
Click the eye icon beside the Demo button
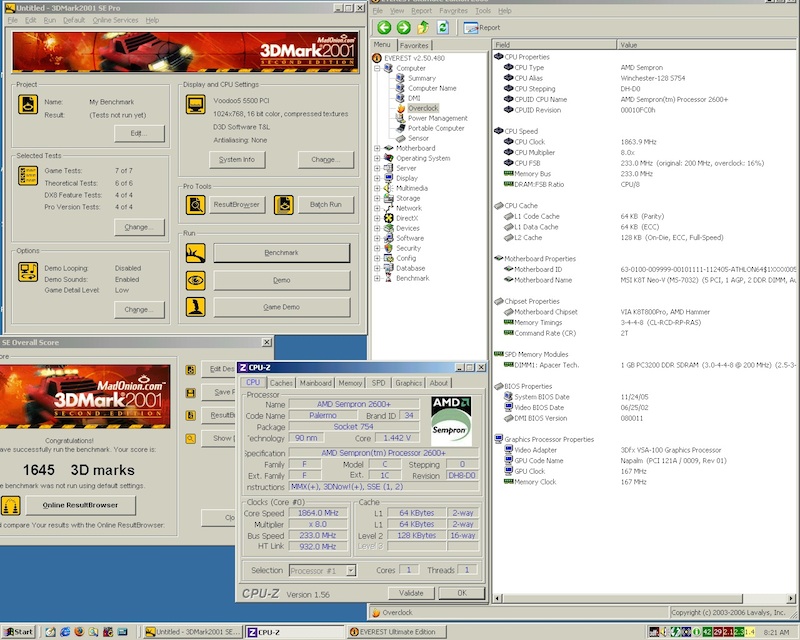[x=195, y=280]
